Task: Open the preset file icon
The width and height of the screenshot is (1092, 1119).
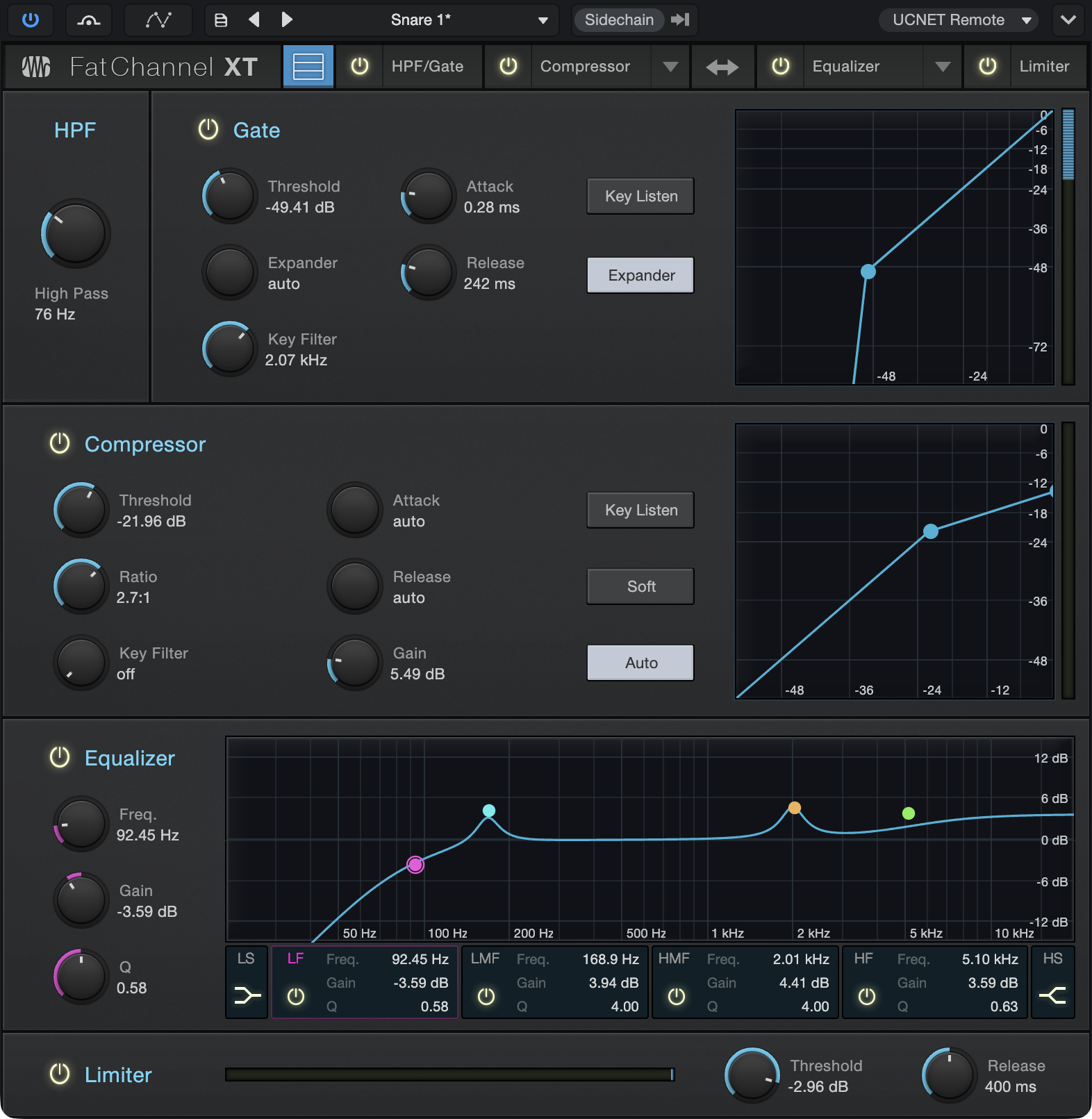Action: [x=221, y=19]
